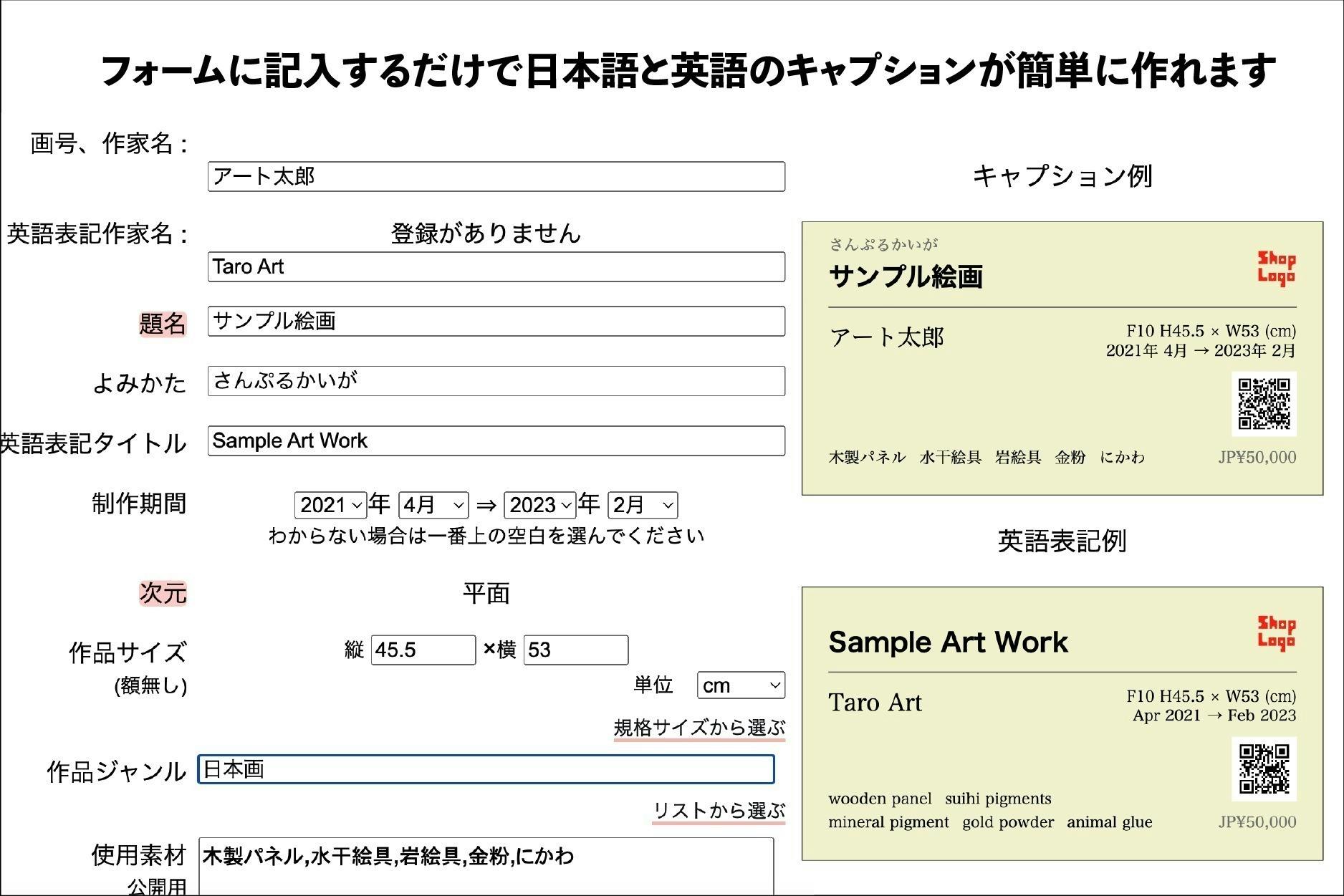Click the height field showing 45.5

point(423,650)
